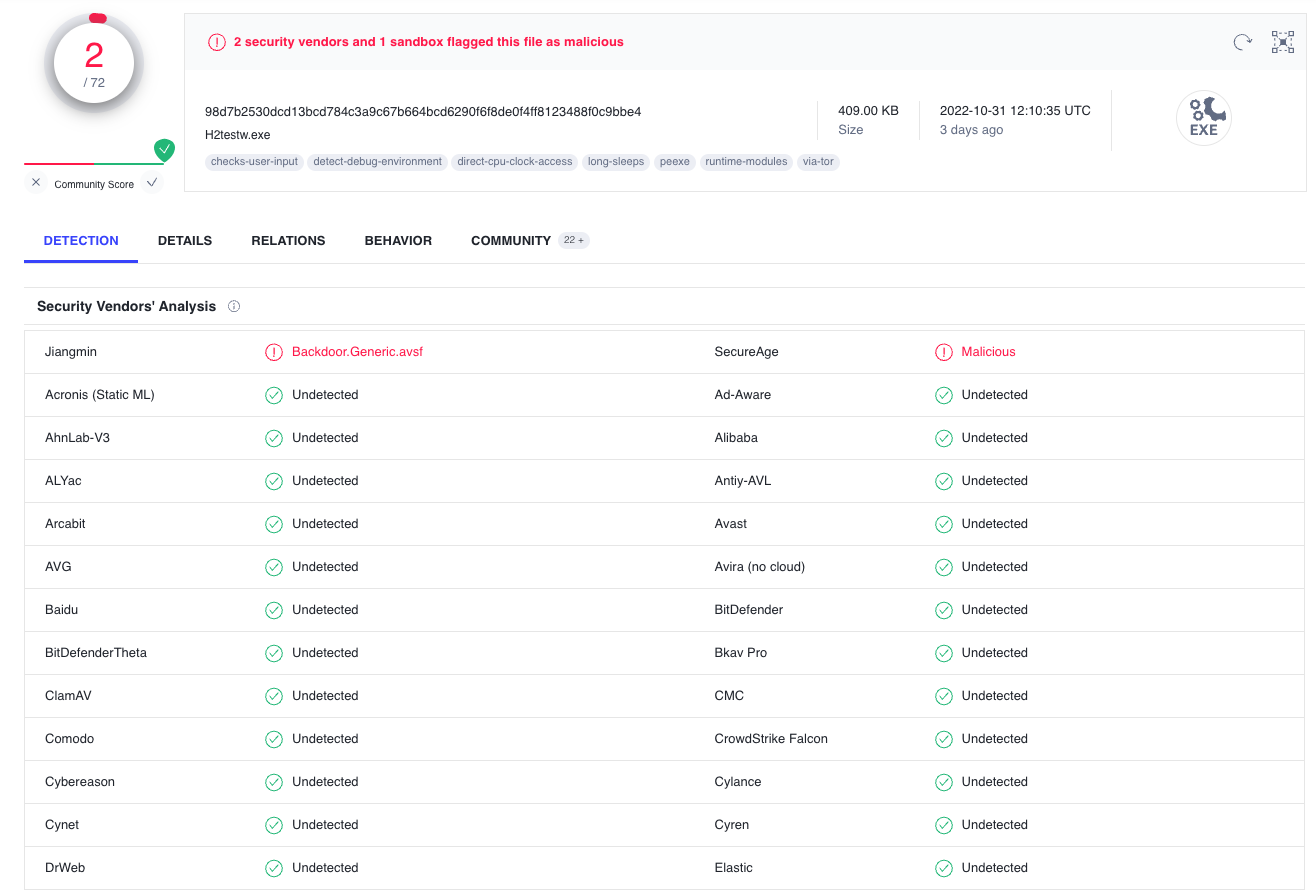
Task: Open the similar files search icon
Action: coord(1283,42)
